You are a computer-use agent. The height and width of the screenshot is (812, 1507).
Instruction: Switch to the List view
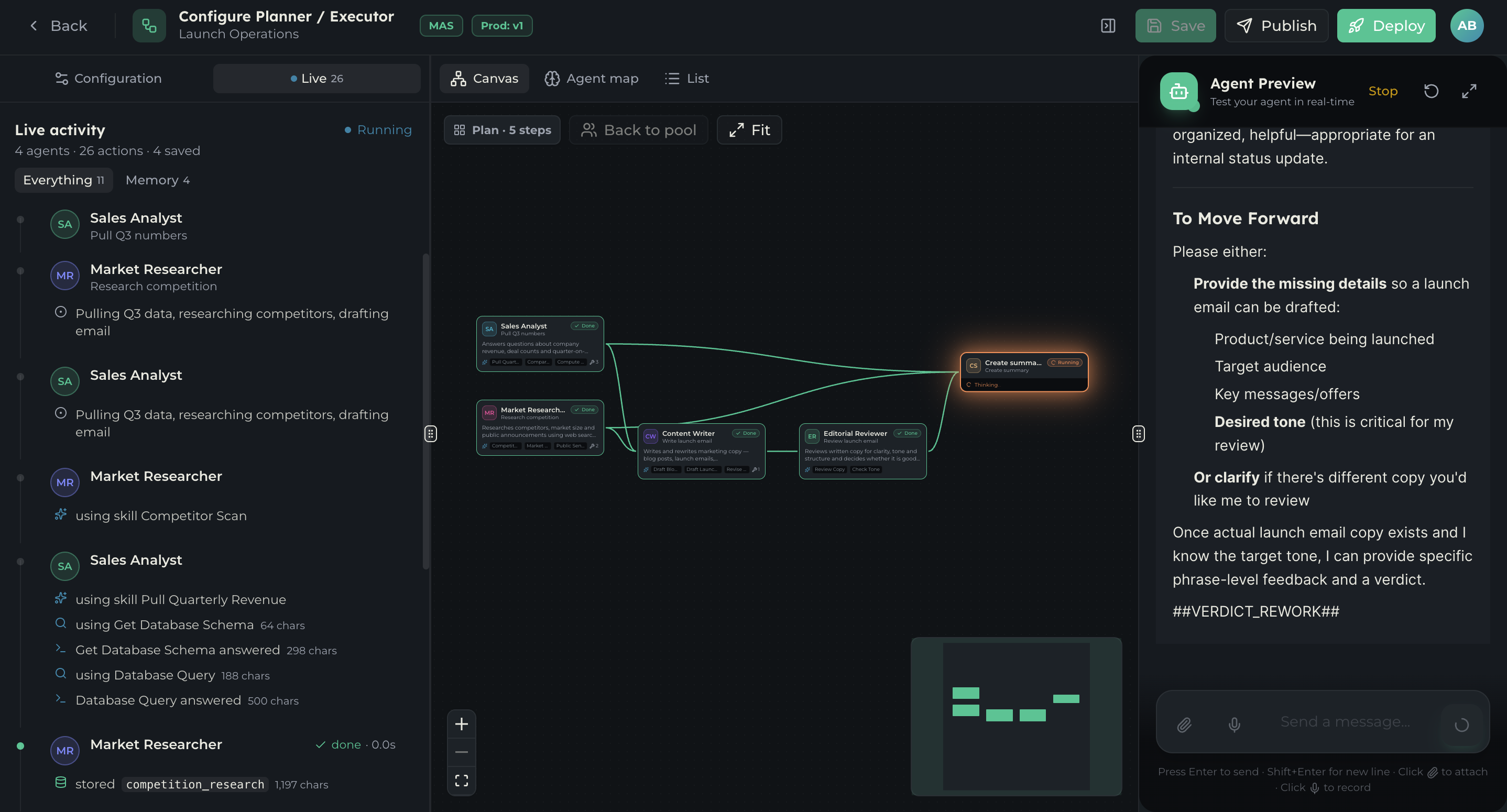[687, 79]
